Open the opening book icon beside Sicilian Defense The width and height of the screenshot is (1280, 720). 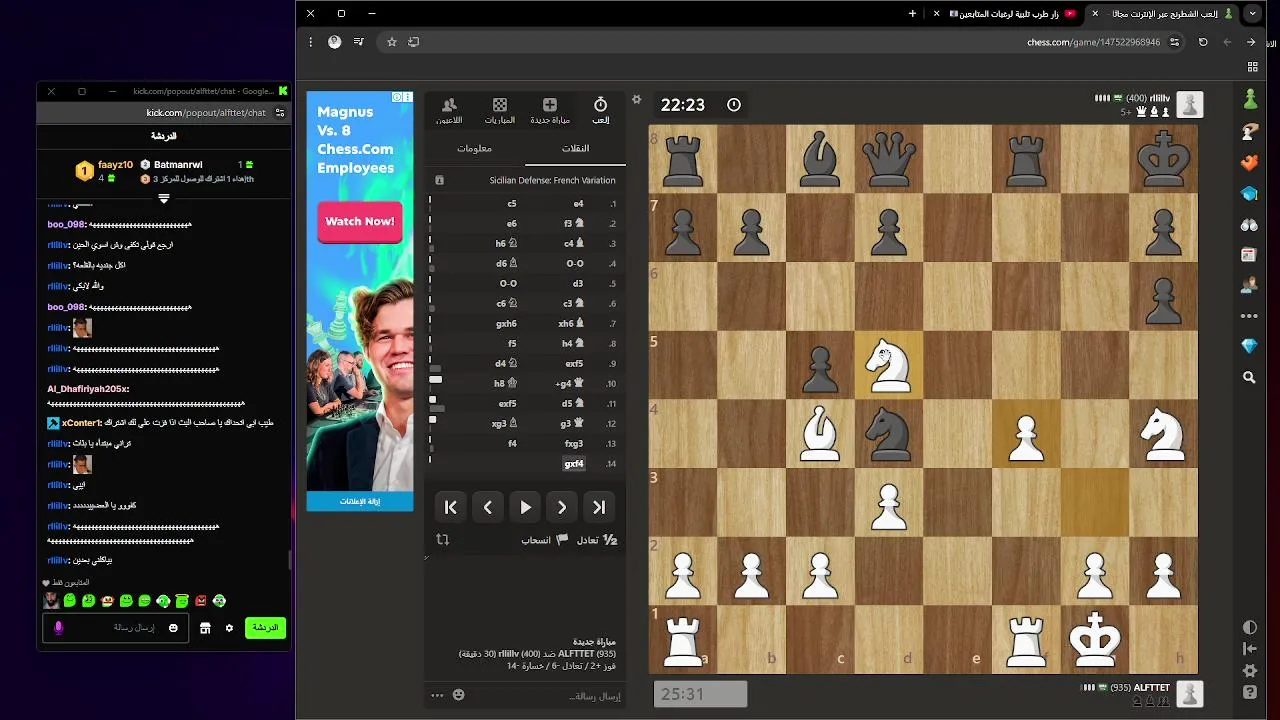pos(439,180)
